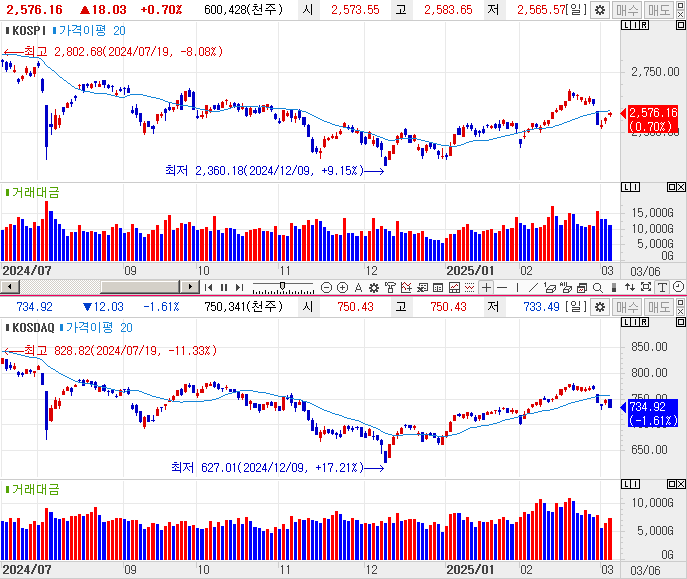Screen dimensions: 687x579
Task: Click the KOSPI 매수 buy button
Action: click(627, 10)
